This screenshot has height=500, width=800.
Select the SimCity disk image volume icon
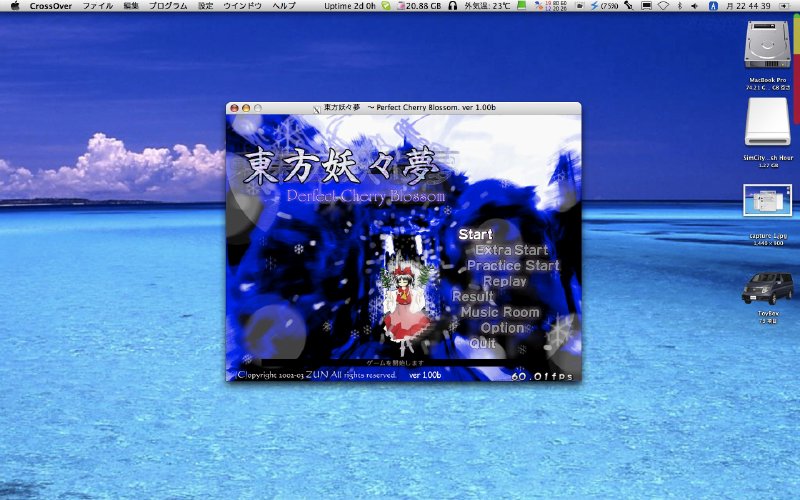pyautogui.click(x=767, y=121)
